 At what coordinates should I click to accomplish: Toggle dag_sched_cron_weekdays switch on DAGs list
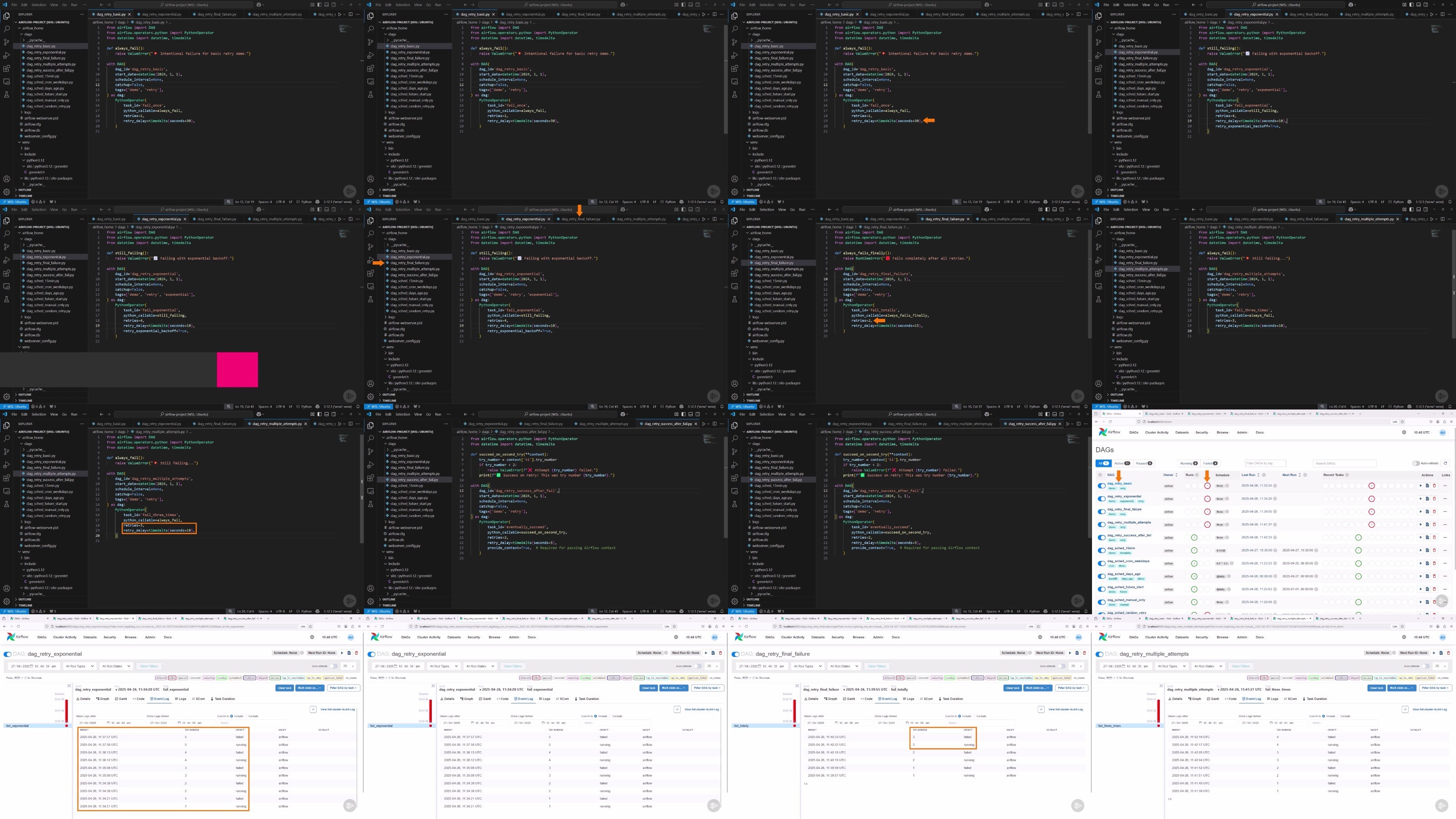pos(1102,564)
